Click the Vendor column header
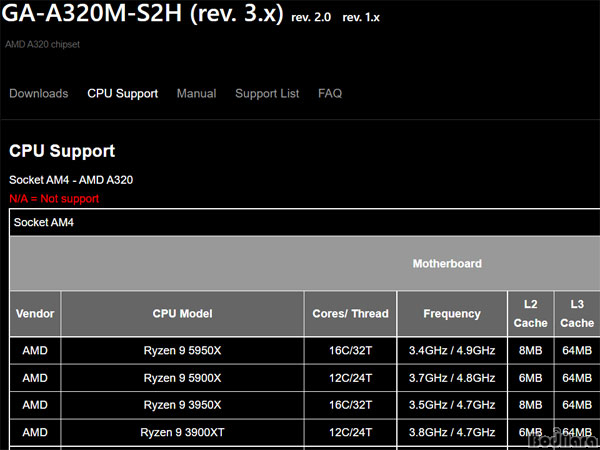 coord(35,314)
